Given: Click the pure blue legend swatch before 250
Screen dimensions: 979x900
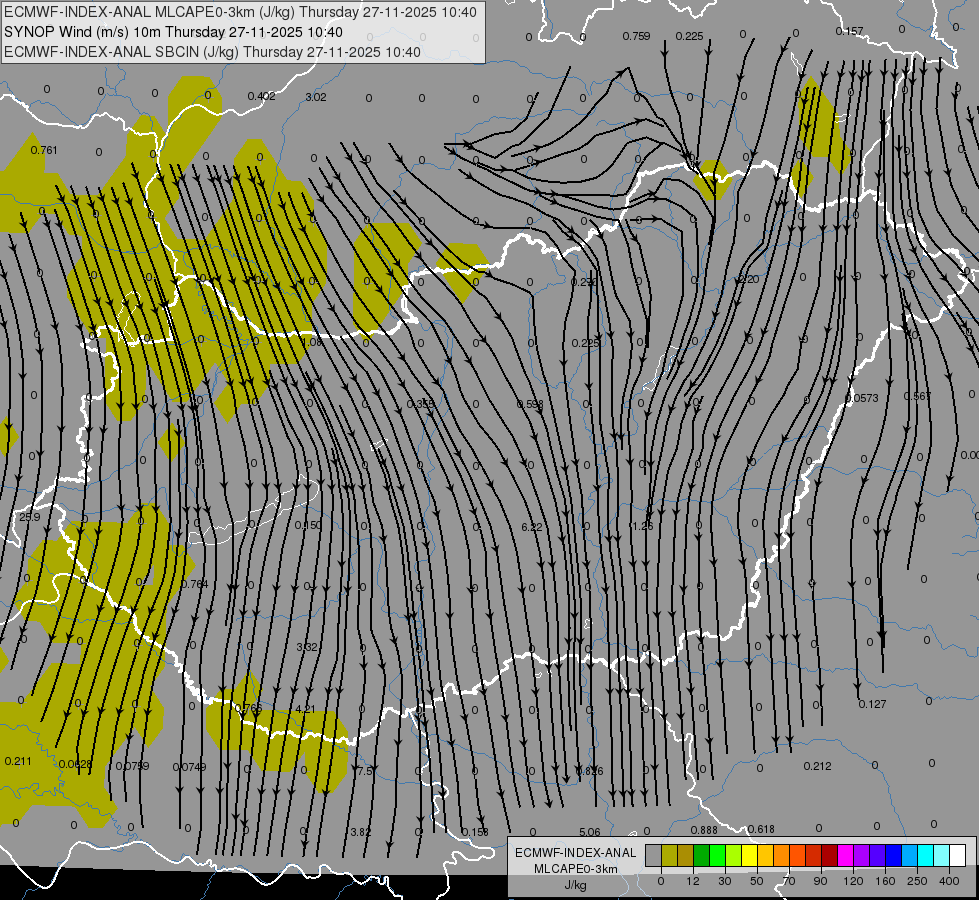Looking at the screenshot, I should tap(893, 856).
